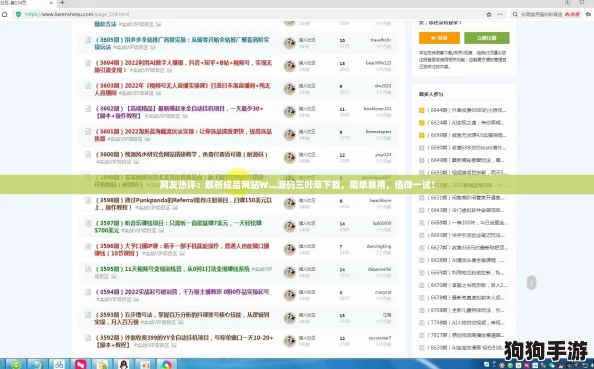Screen dimensions: 594x369
Task: Click the scroll-to-top button at right edge
Action: tap(531, 283)
